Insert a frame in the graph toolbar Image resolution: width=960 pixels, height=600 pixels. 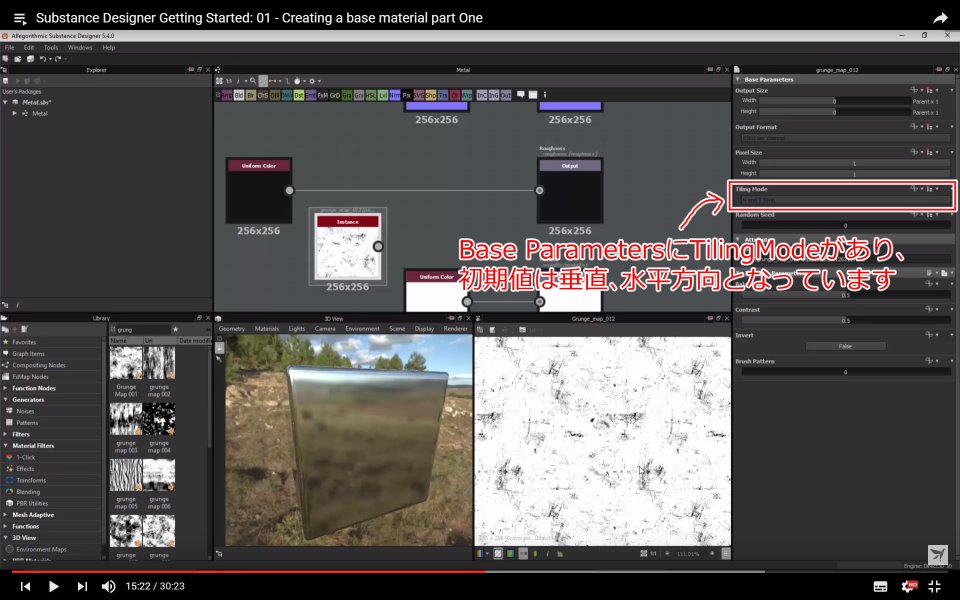point(533,95)
